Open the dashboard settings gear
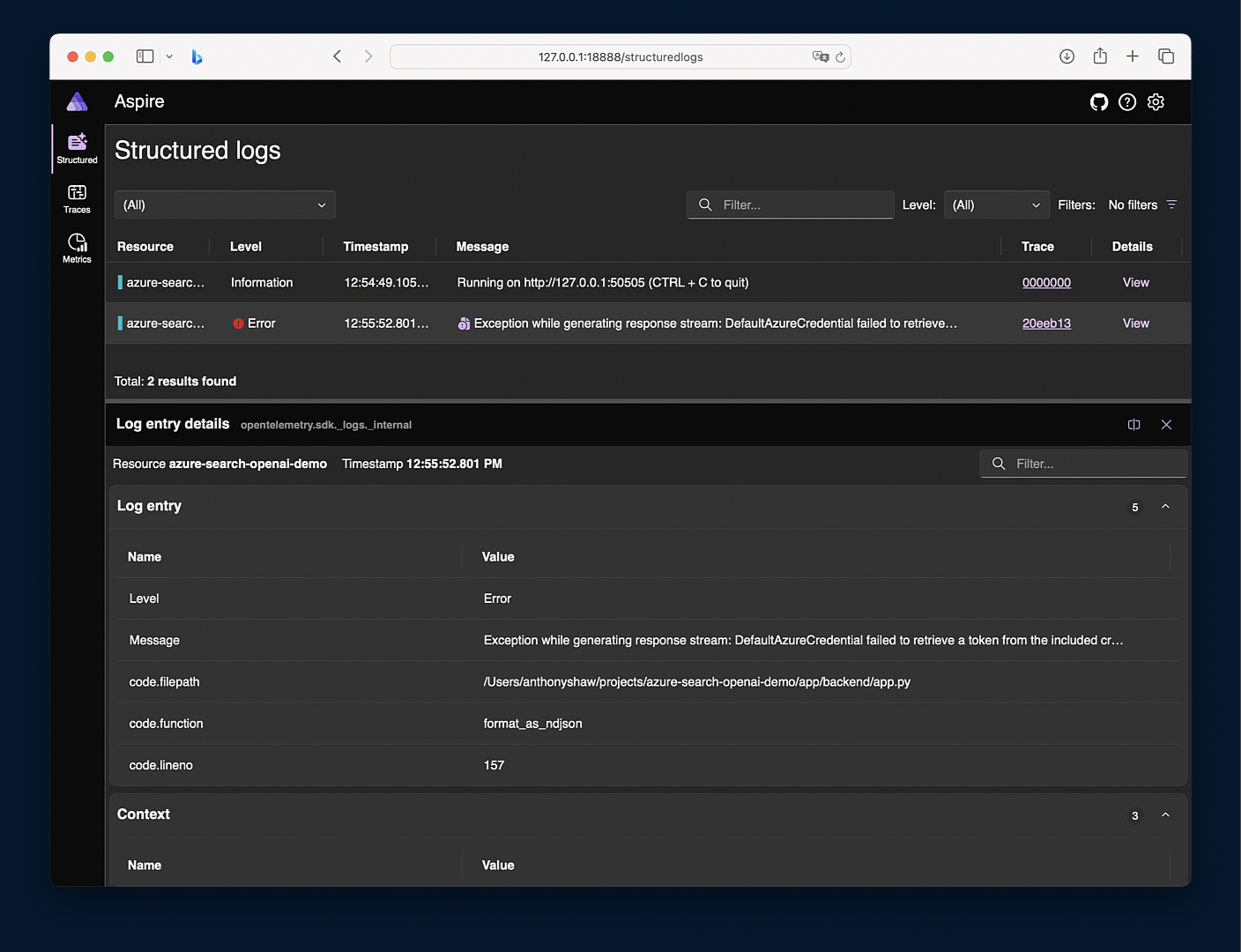The height and width of the screenshot is (952, 1241). [x=1156, y=101]
